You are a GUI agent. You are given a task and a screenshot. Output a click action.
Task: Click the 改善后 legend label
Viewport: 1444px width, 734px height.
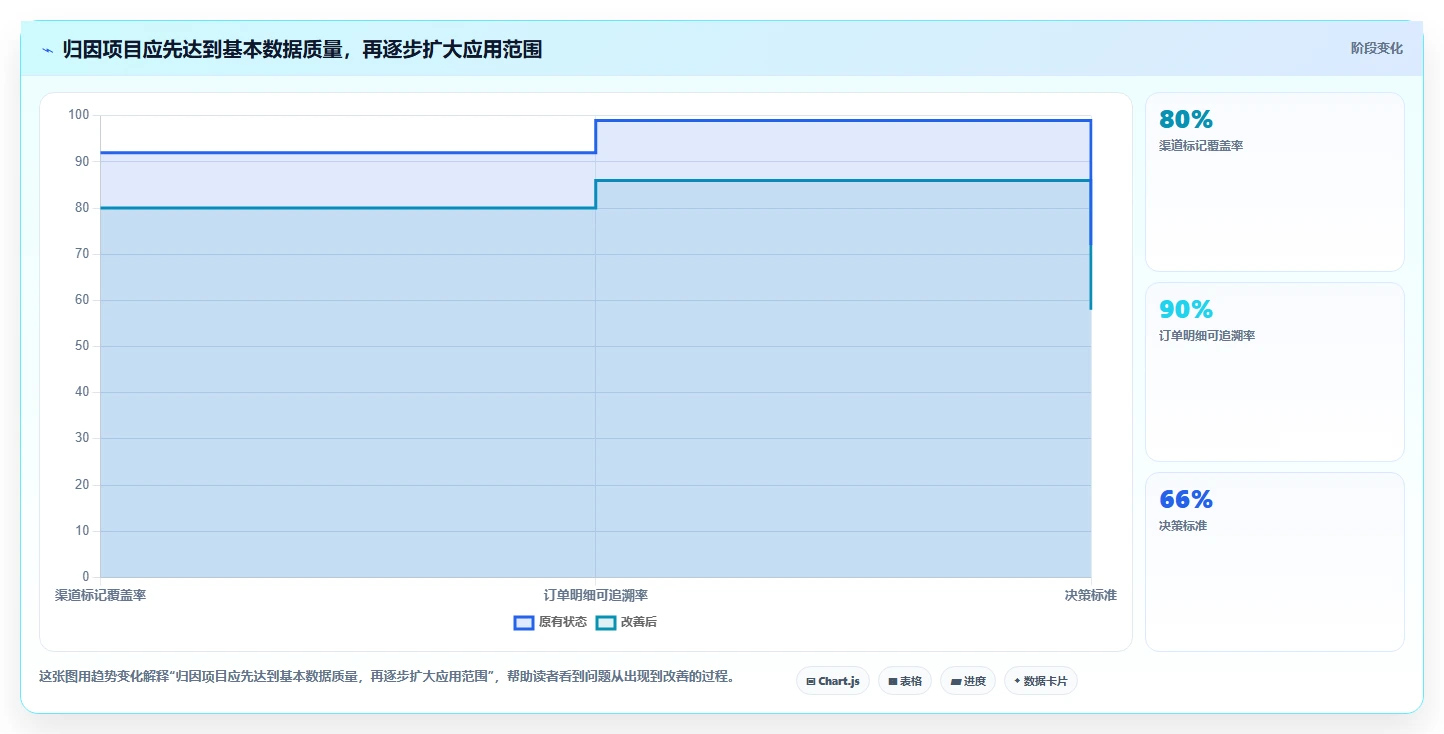[x=639, y=622]
